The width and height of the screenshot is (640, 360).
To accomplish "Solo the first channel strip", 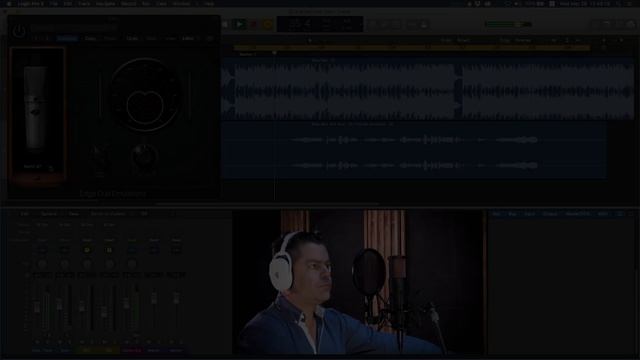I will [47, 342].
